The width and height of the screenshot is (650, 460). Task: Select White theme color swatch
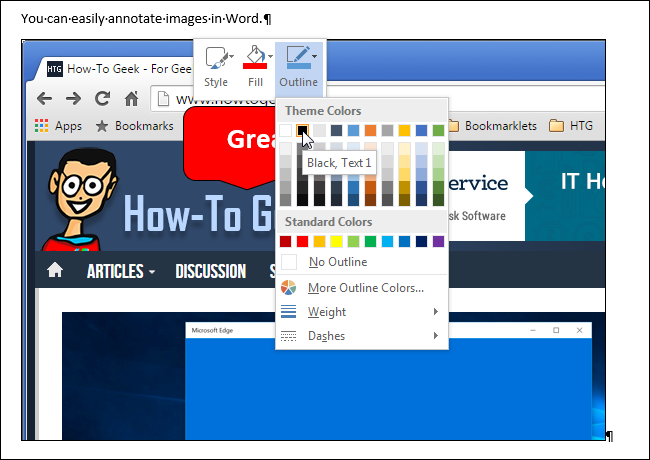click(x=285, y=131)
